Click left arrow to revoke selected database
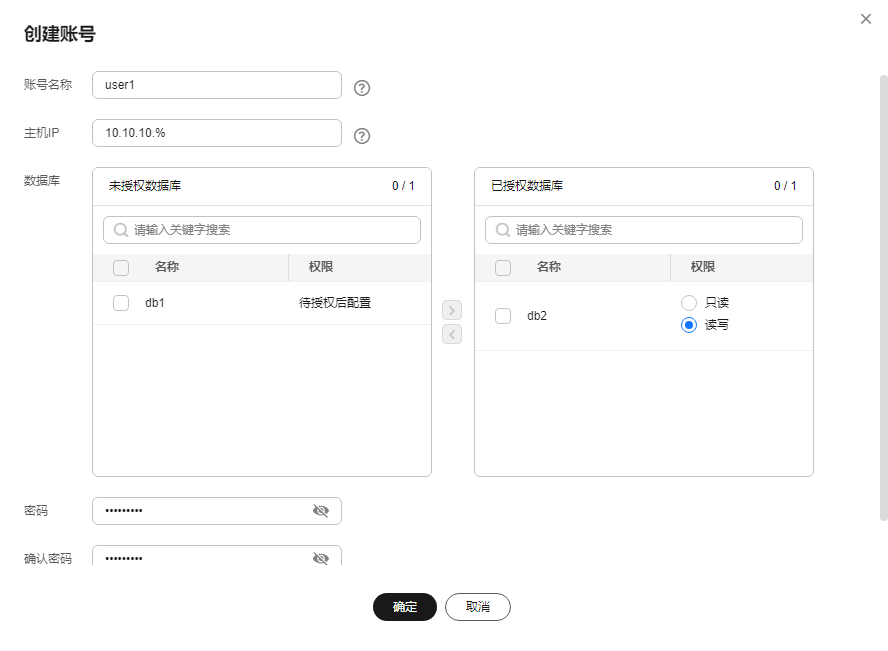Screen dimensions: 888x651 [452, 334]
